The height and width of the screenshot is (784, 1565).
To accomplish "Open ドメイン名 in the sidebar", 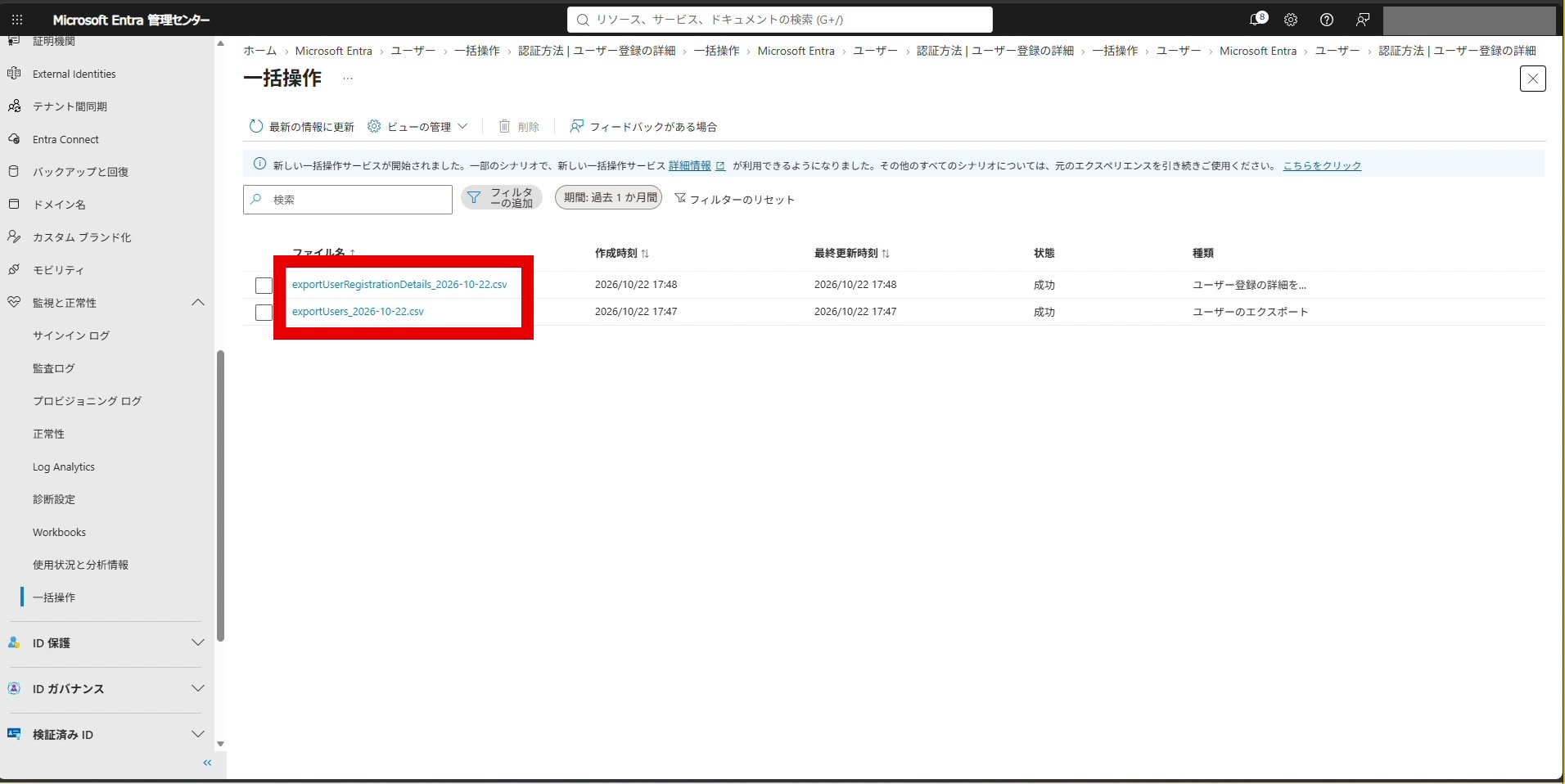I will coord(59,205).
